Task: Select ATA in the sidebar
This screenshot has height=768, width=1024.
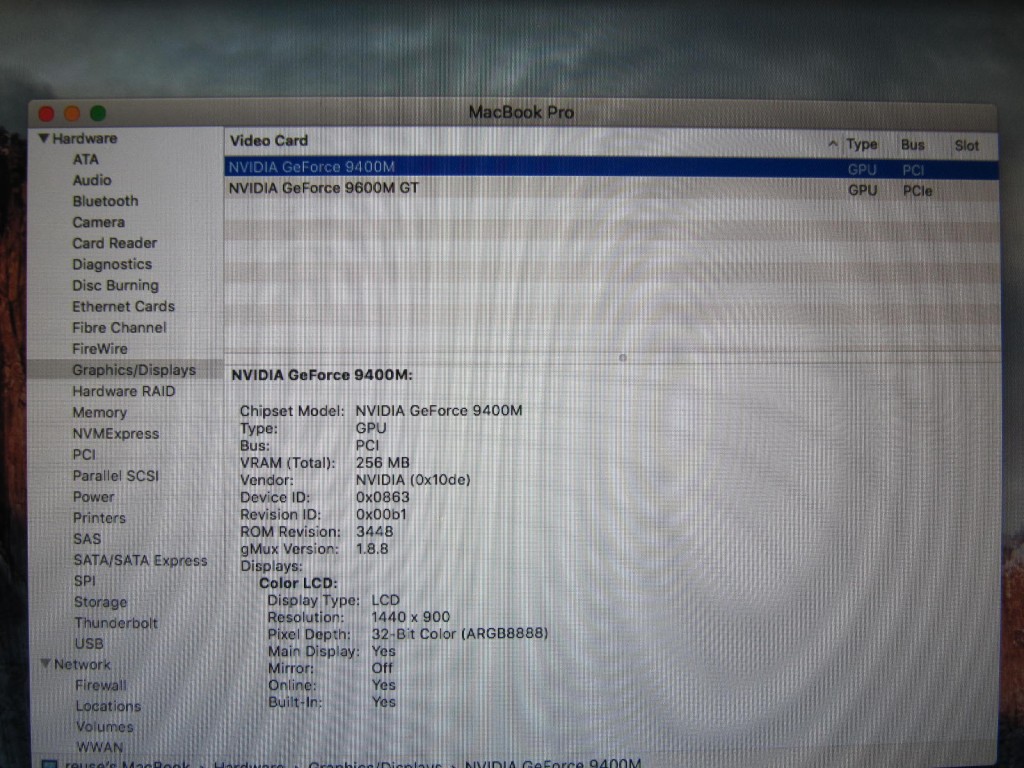Action: [86, 159]
